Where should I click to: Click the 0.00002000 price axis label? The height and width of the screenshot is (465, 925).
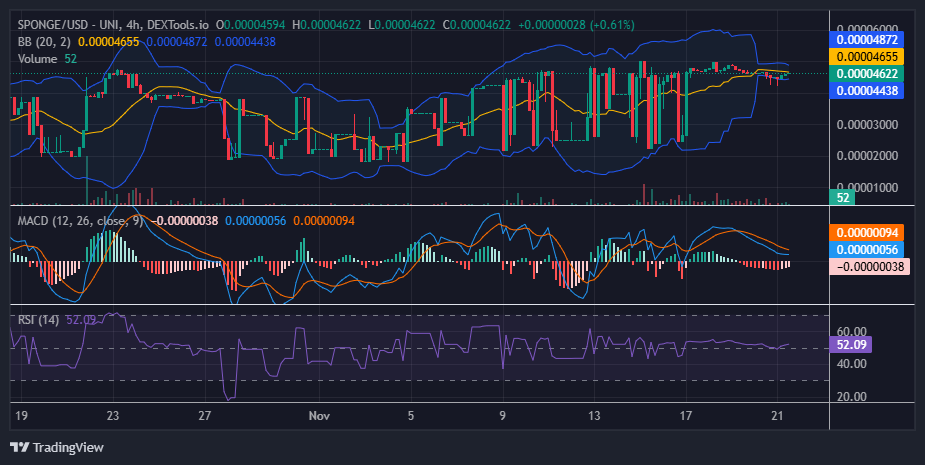[867, 156]
